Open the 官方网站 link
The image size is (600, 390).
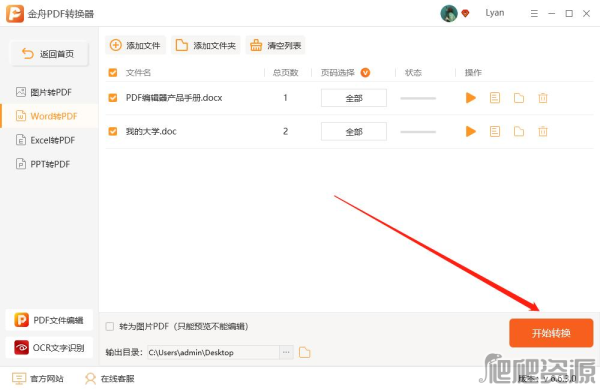38,379
